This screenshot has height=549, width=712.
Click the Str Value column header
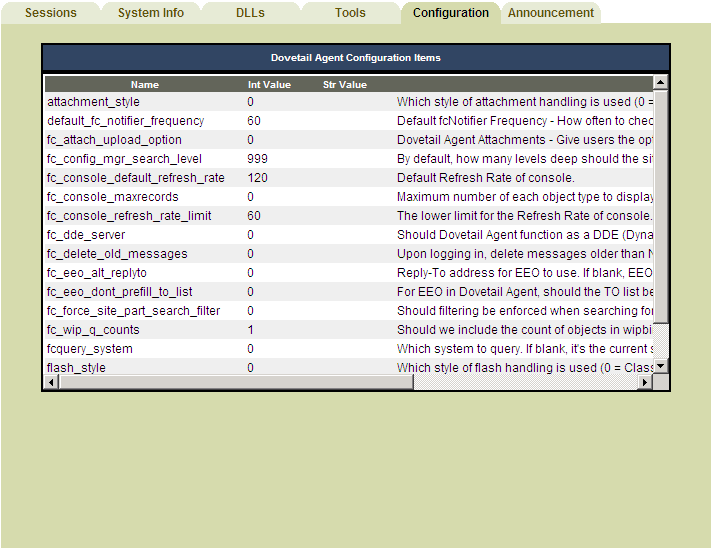(345, 84)
